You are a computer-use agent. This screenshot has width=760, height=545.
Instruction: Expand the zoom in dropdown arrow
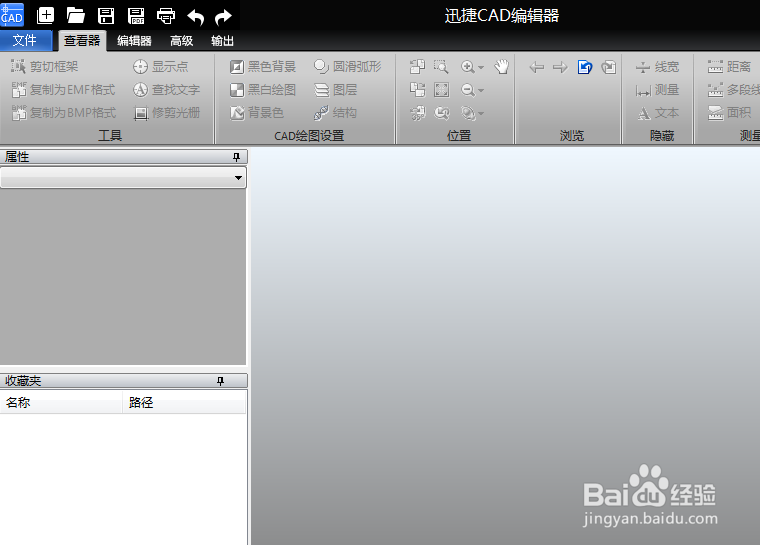[x=481, y=67]
